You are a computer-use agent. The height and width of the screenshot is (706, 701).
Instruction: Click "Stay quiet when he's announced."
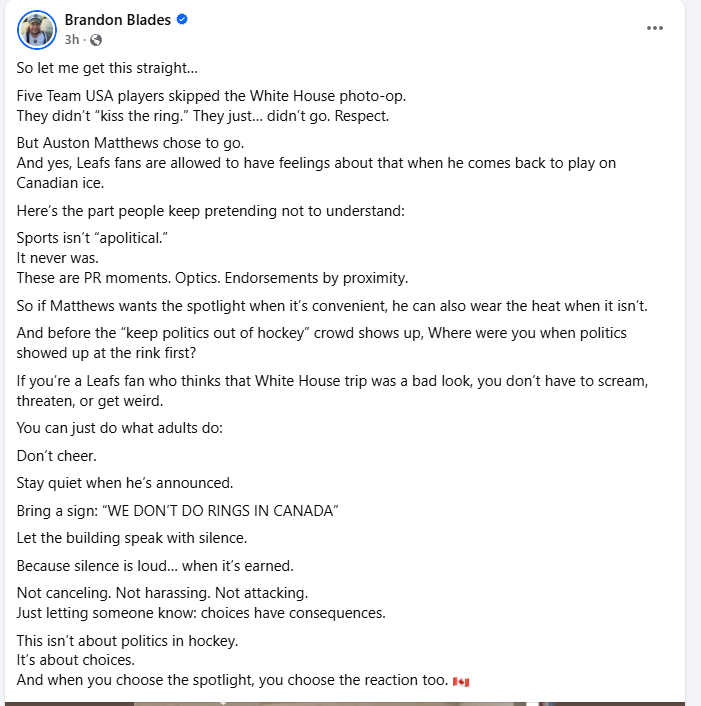125,482
